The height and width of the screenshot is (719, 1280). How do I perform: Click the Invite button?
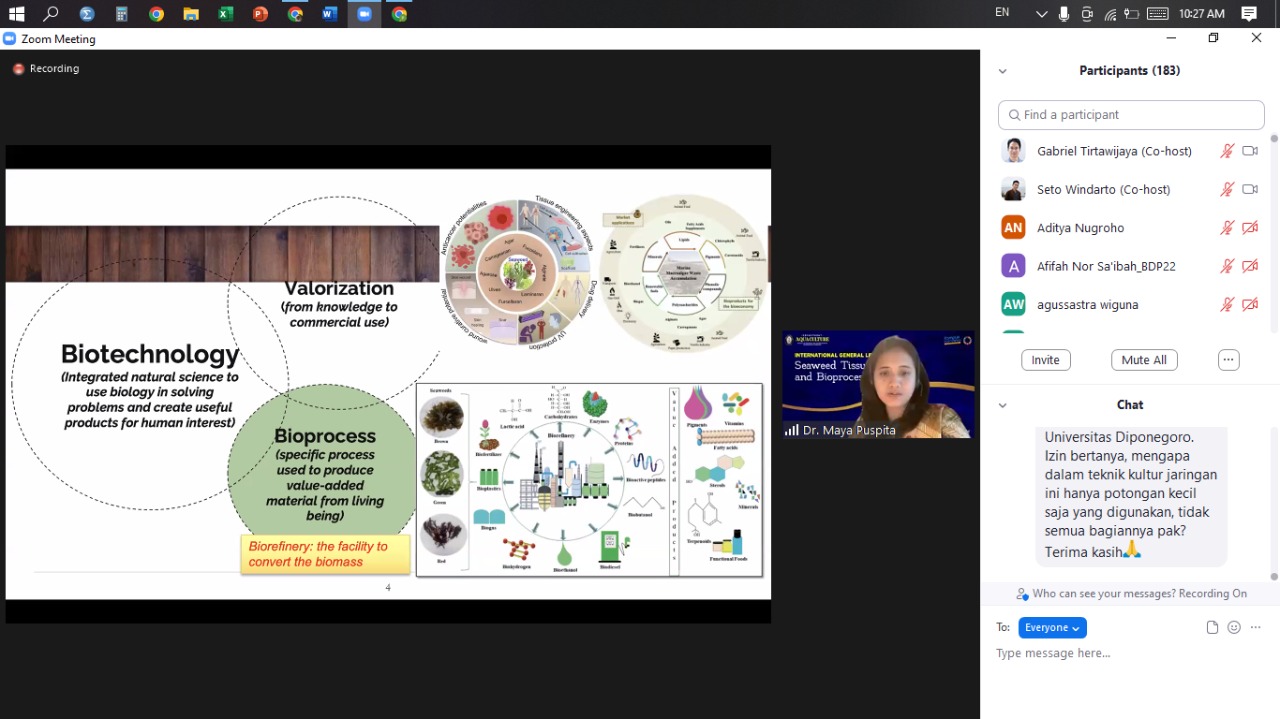[1045, 360]
